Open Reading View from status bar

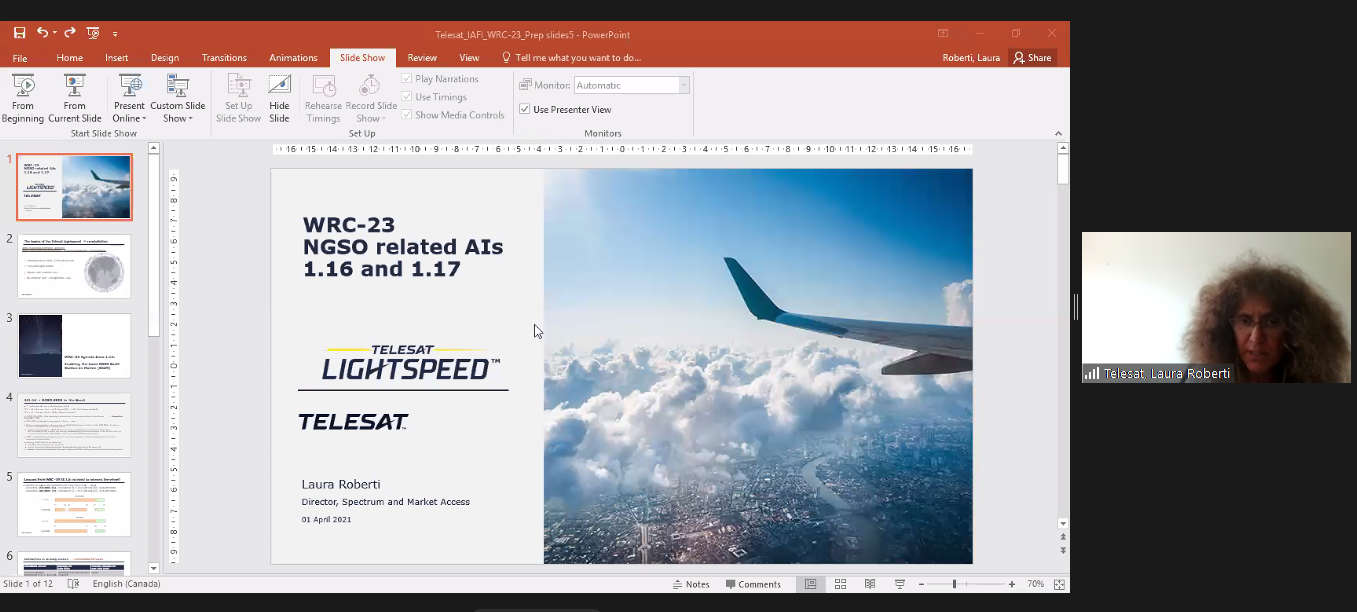click(870, 584)
